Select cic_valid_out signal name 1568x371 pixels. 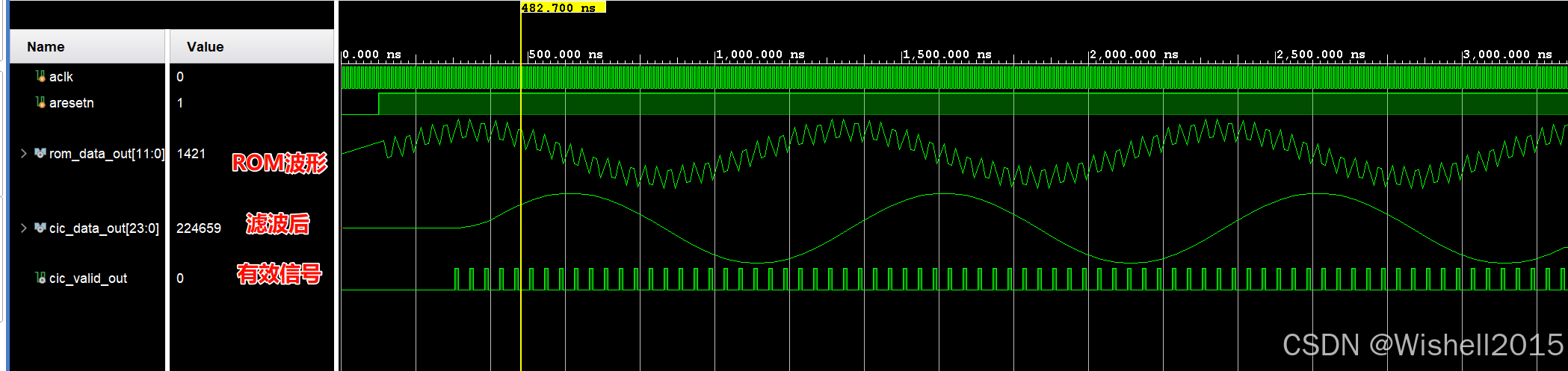[88, 278]
